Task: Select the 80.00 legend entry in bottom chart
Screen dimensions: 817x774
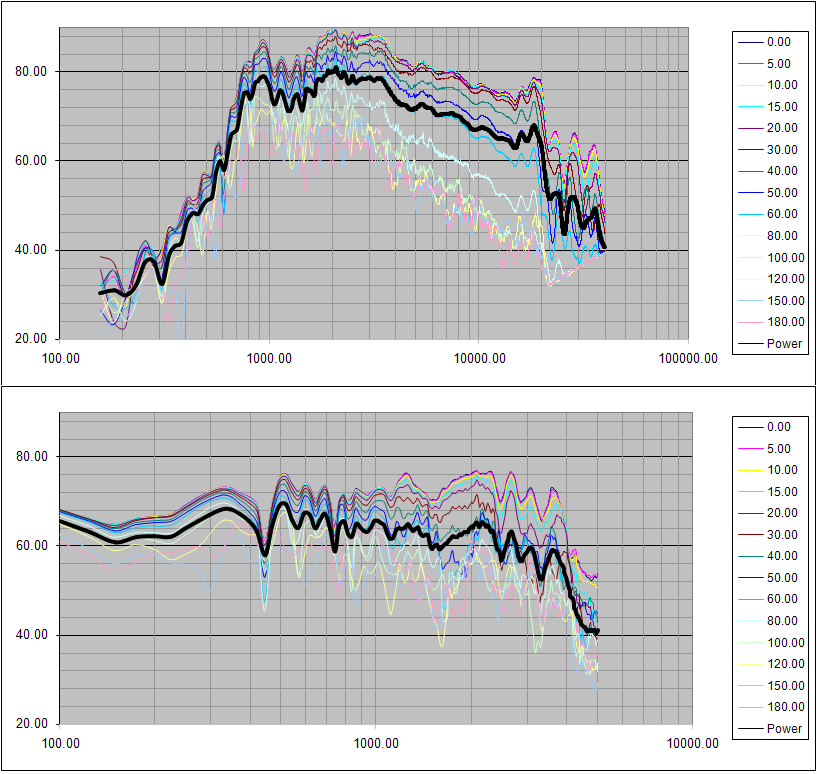Action: (768, 621)
